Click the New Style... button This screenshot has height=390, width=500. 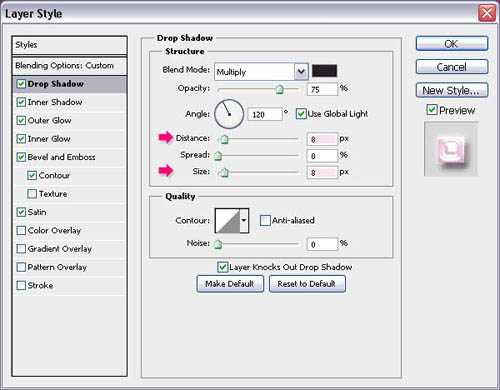(x=452, y=90)
